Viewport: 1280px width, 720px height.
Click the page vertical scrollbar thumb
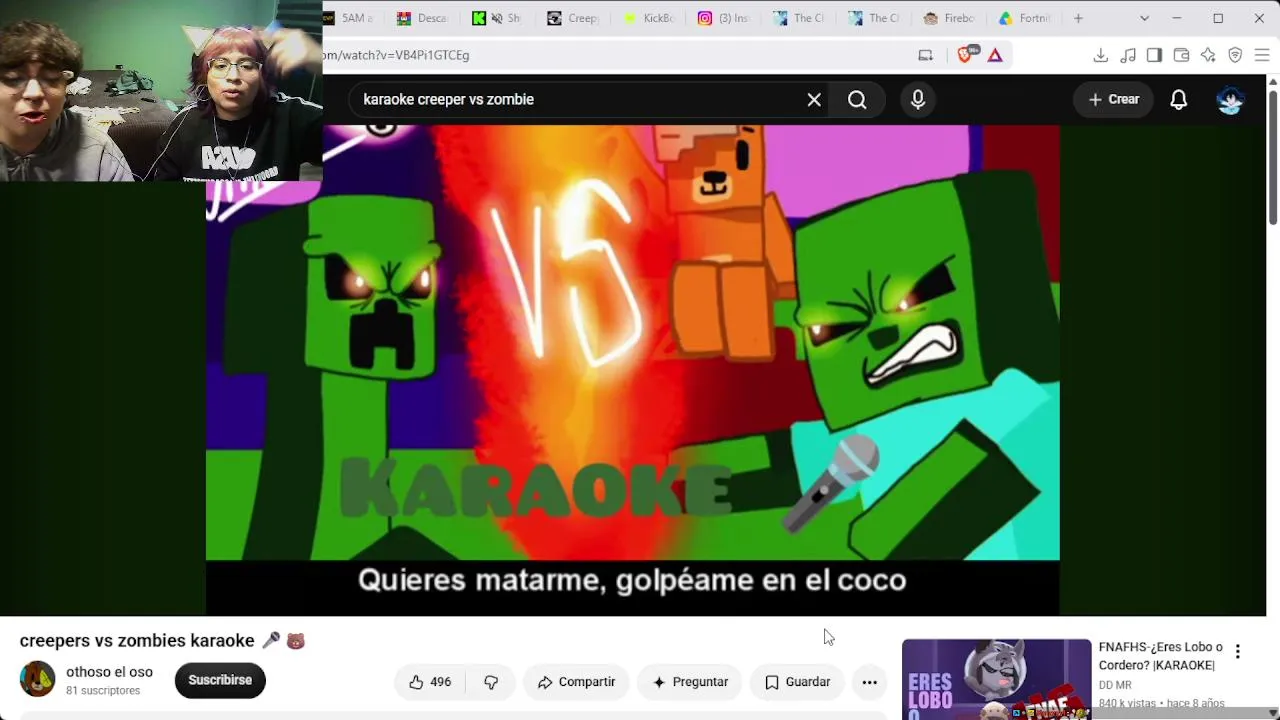point(1273,158)
